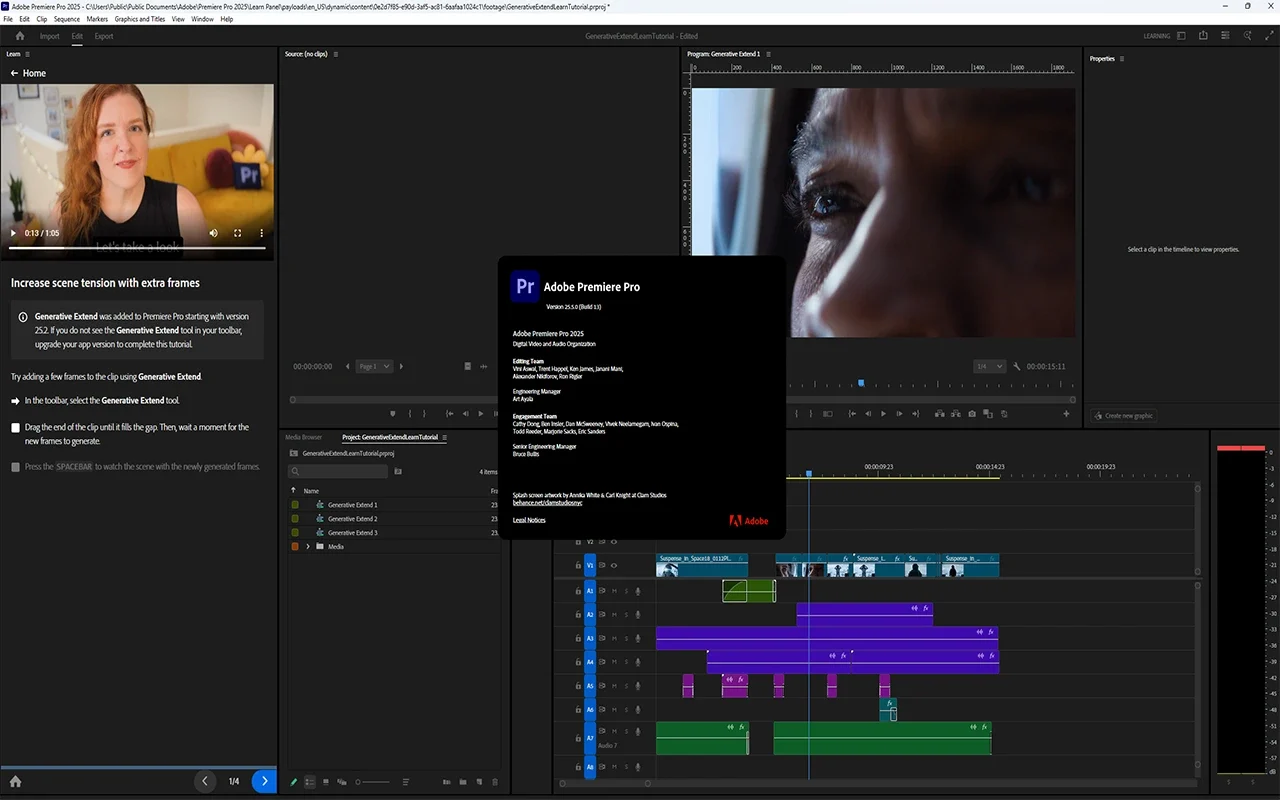This screenshot has height=800, width=1280.
Task: Toggle fullscreen on the tutorial video
Action: [238, 233]
